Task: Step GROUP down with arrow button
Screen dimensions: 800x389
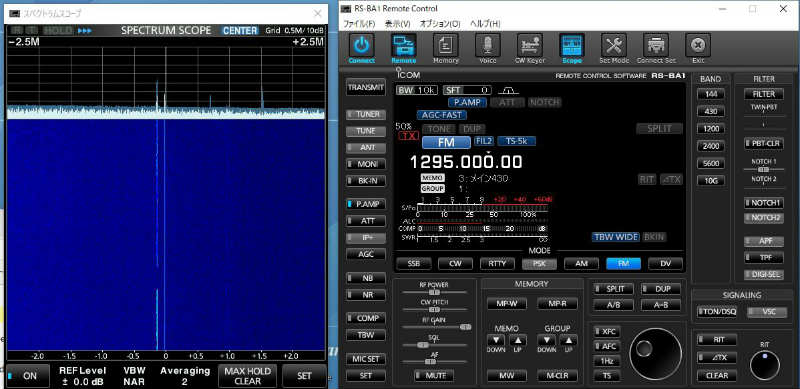Action: pos(547,341)
